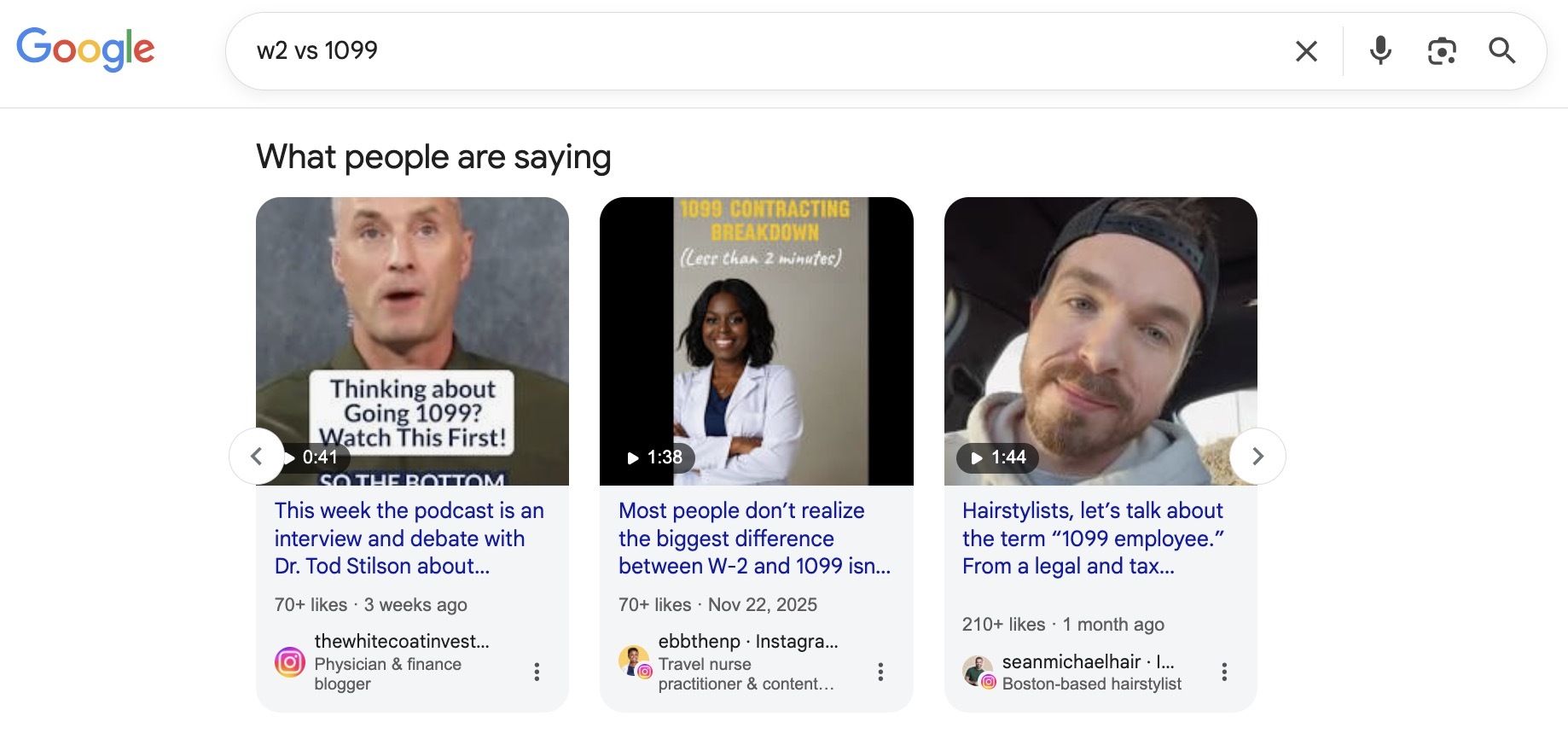The image size is (1568, 751).
Task: Open the Google logo homepage link
Action: click(x=85, y=49)
